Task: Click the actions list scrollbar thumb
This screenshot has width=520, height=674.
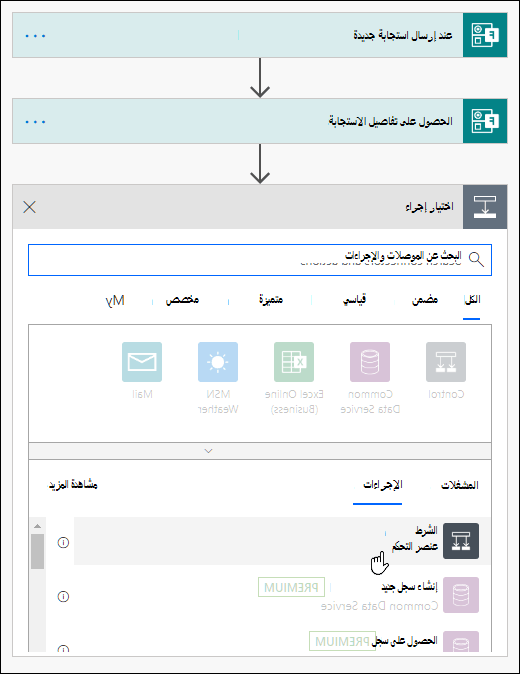Action: (37, 551)
